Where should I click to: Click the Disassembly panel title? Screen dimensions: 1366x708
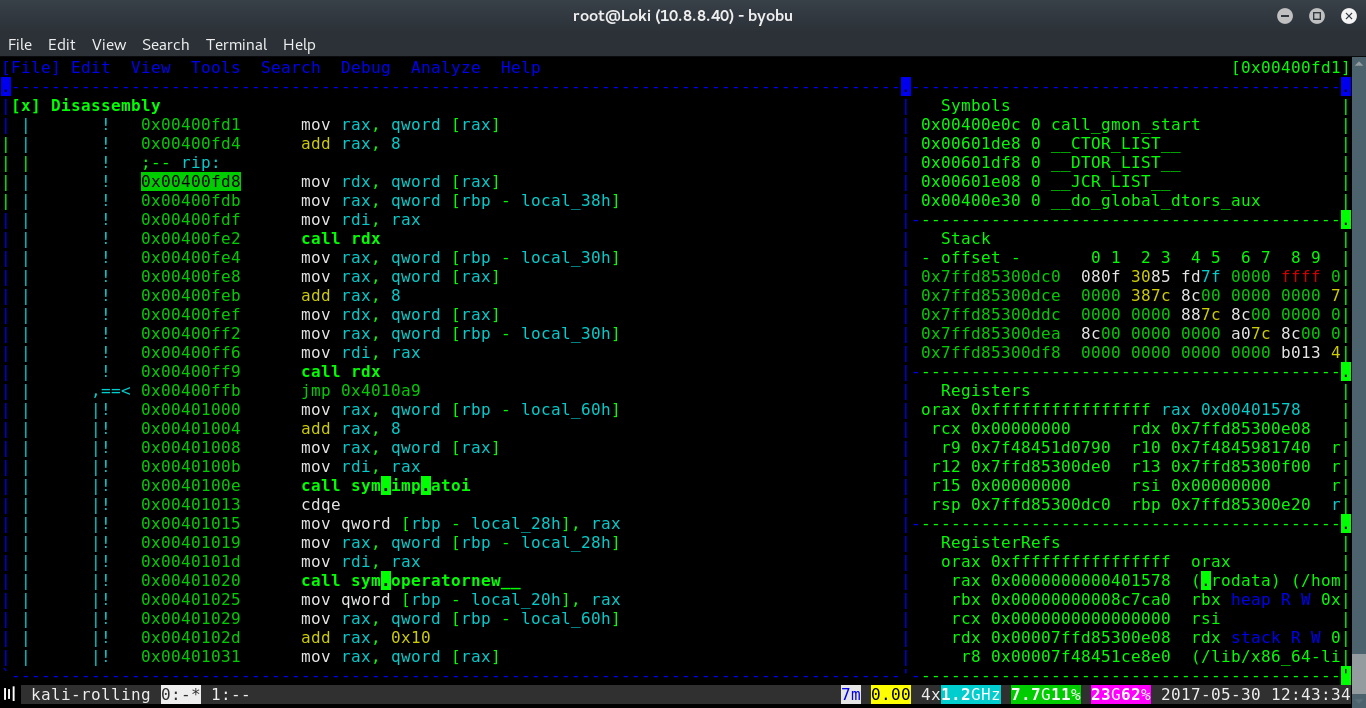click(106, 106)
